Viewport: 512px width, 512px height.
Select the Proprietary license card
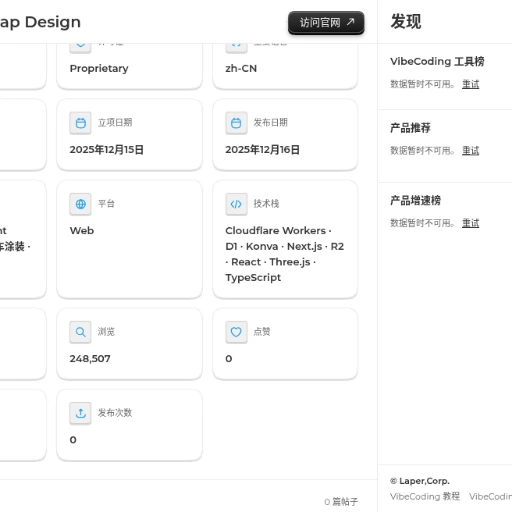point(129,66)
